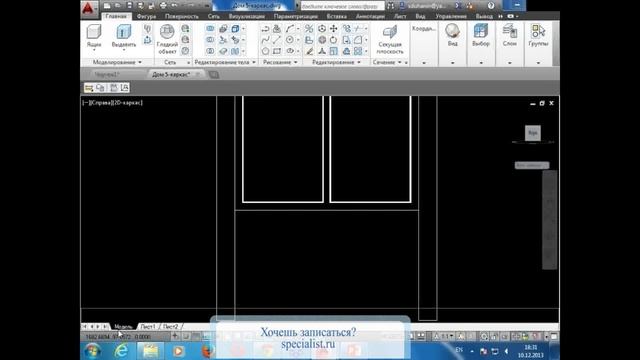Click the [2D-каркас] visual style label
This screenshot has width=640, height=360.
tap(127, 103)
